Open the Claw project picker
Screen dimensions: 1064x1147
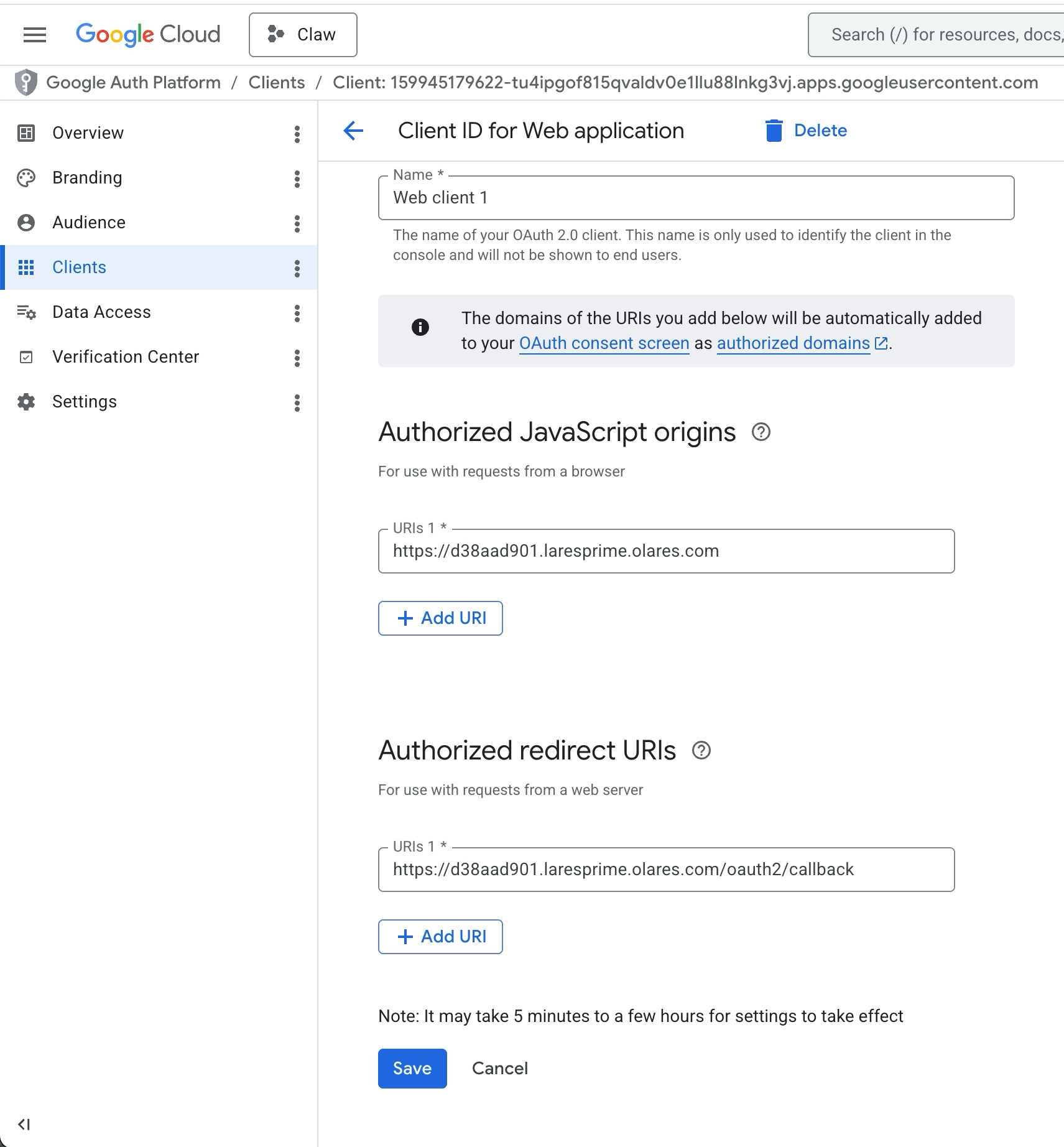pyautogui.click(x=303, y=35)
